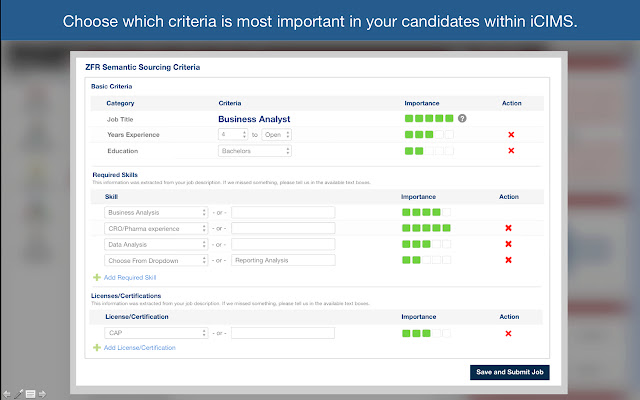Click the 'Business Analyst' job title text
Viewport: 640px width, 400px height.
(254, 119)
